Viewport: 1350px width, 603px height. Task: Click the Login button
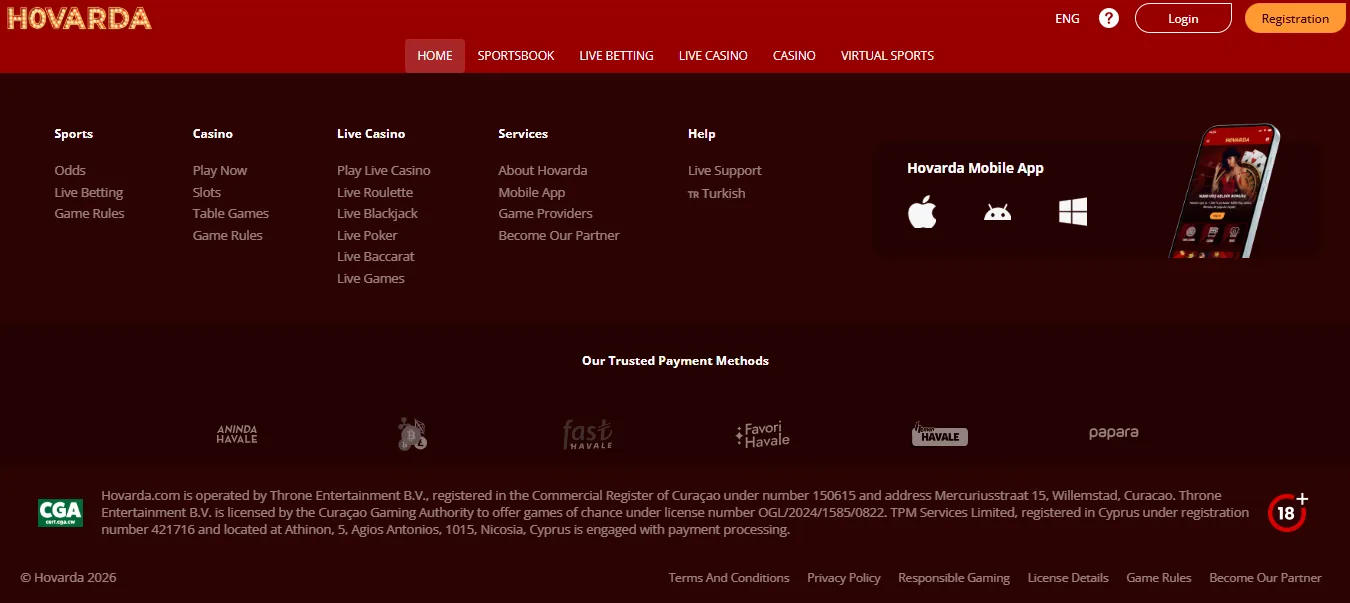1183,18
